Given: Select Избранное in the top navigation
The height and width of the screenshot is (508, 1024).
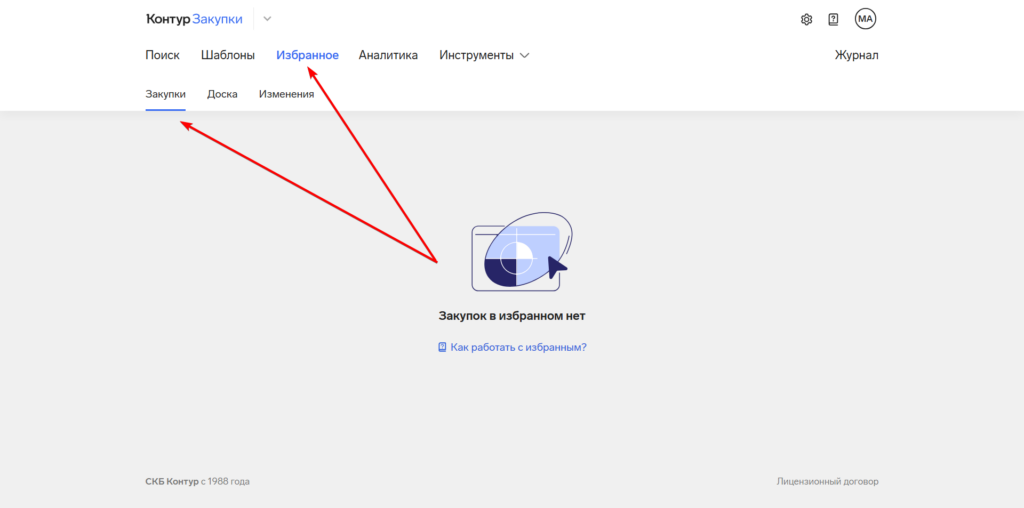Looking at the screenshot, I should (307, 55).
